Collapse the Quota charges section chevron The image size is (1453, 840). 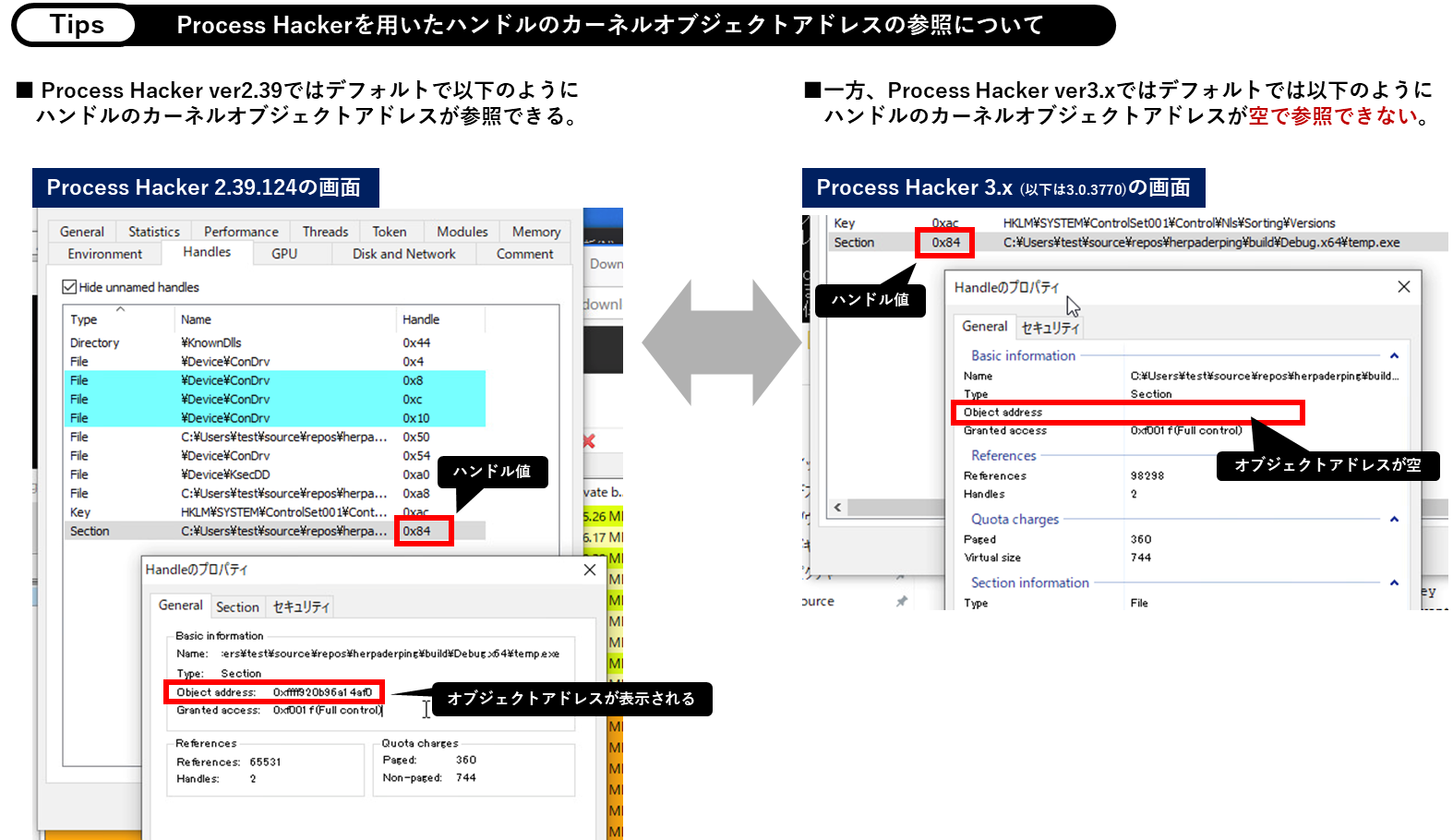tap(1394, 519)
